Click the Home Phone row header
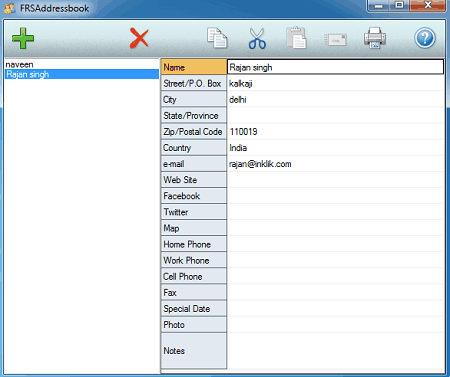The image size is (450, 377). (194, 244)
